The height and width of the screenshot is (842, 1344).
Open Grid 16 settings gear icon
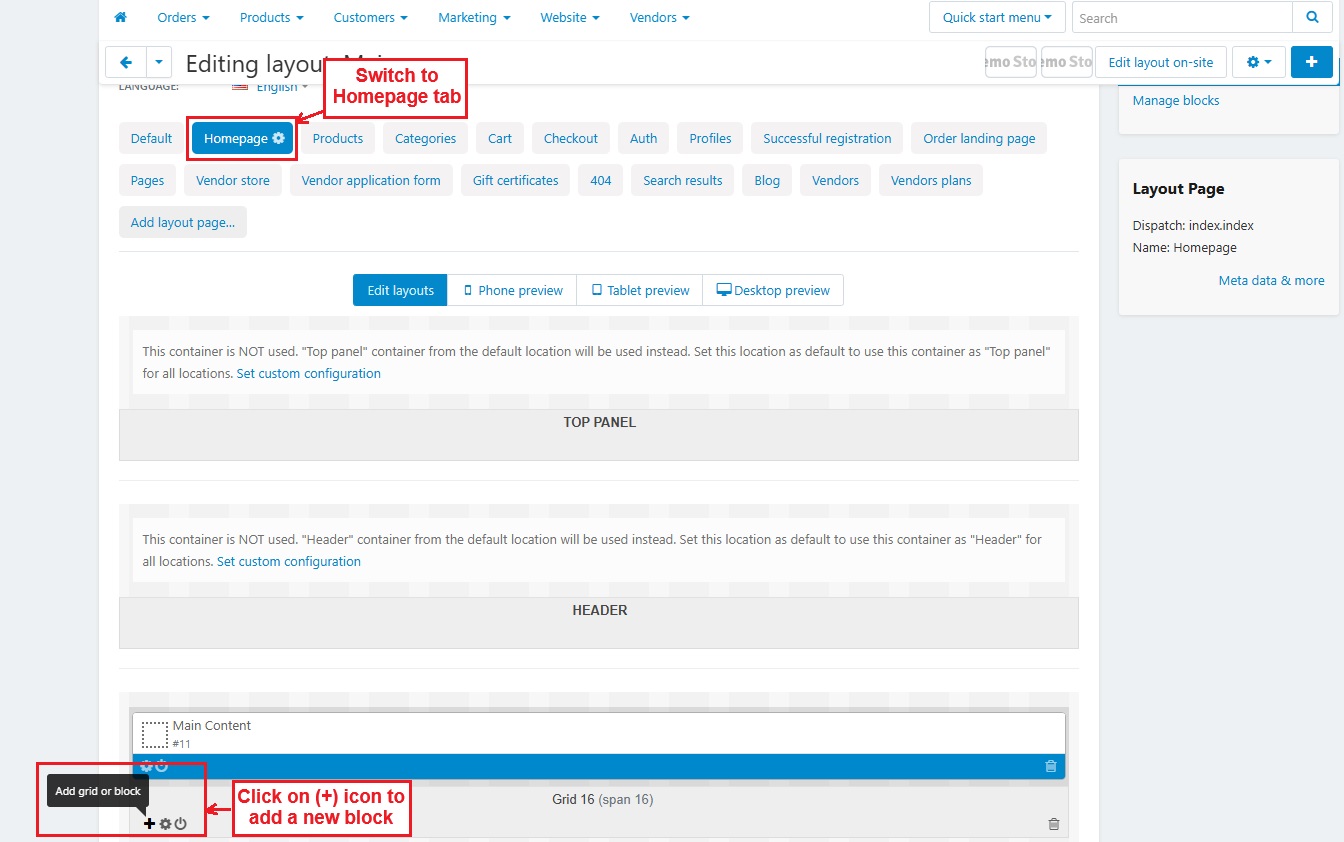[166, 824]
